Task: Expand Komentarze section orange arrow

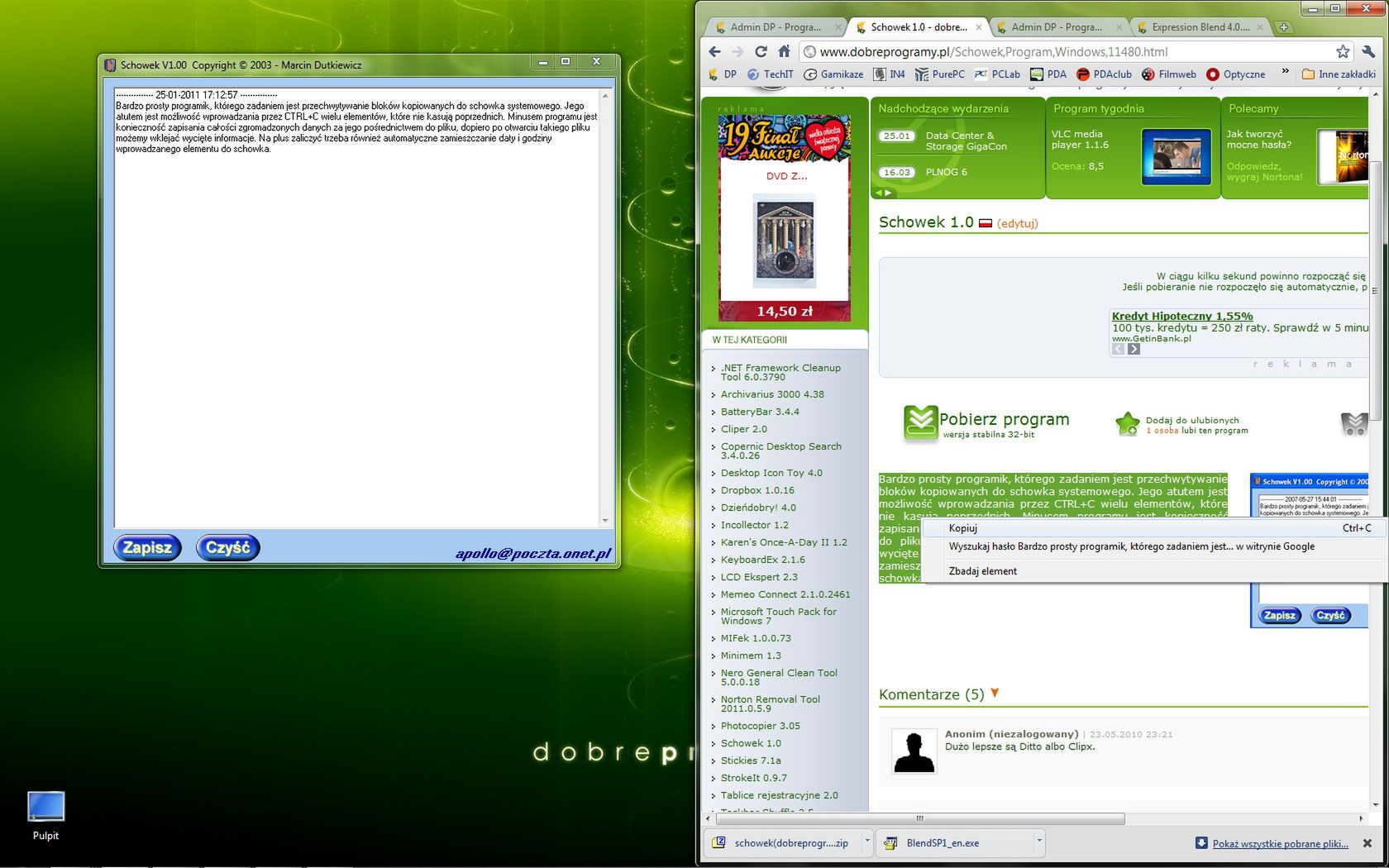Action: tap(995, 694)
